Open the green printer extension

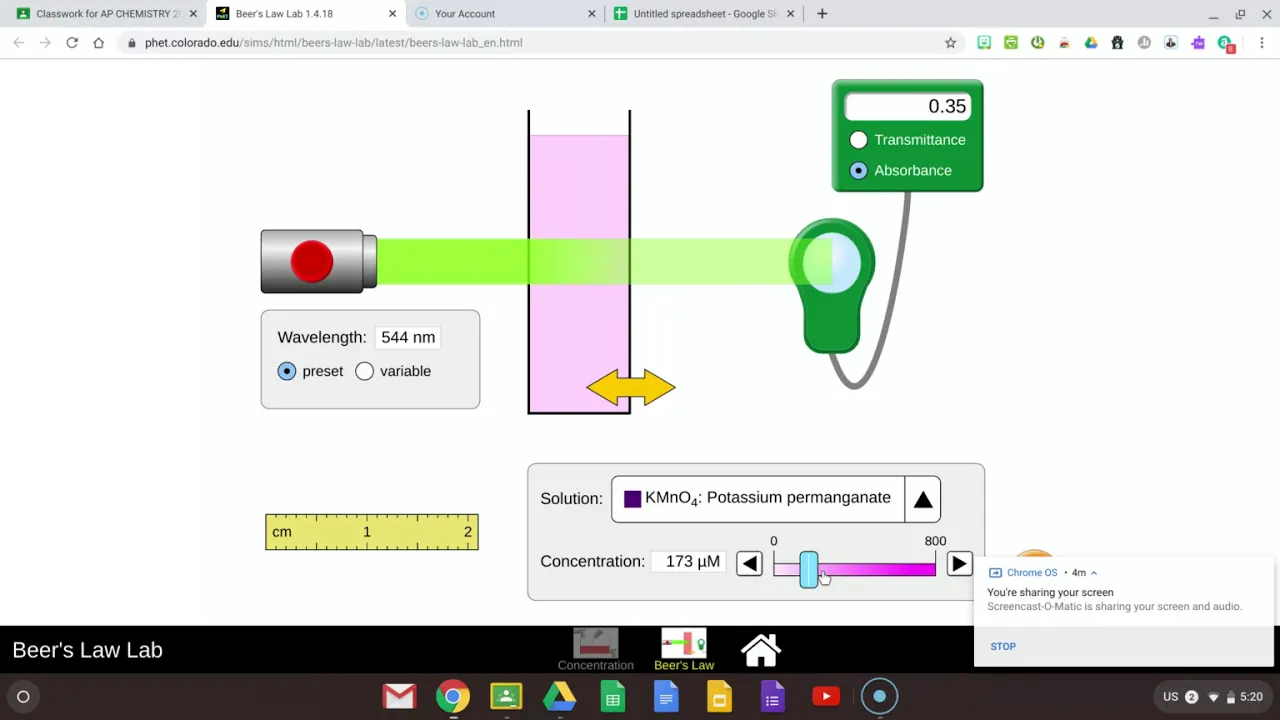click(1011, 43)
